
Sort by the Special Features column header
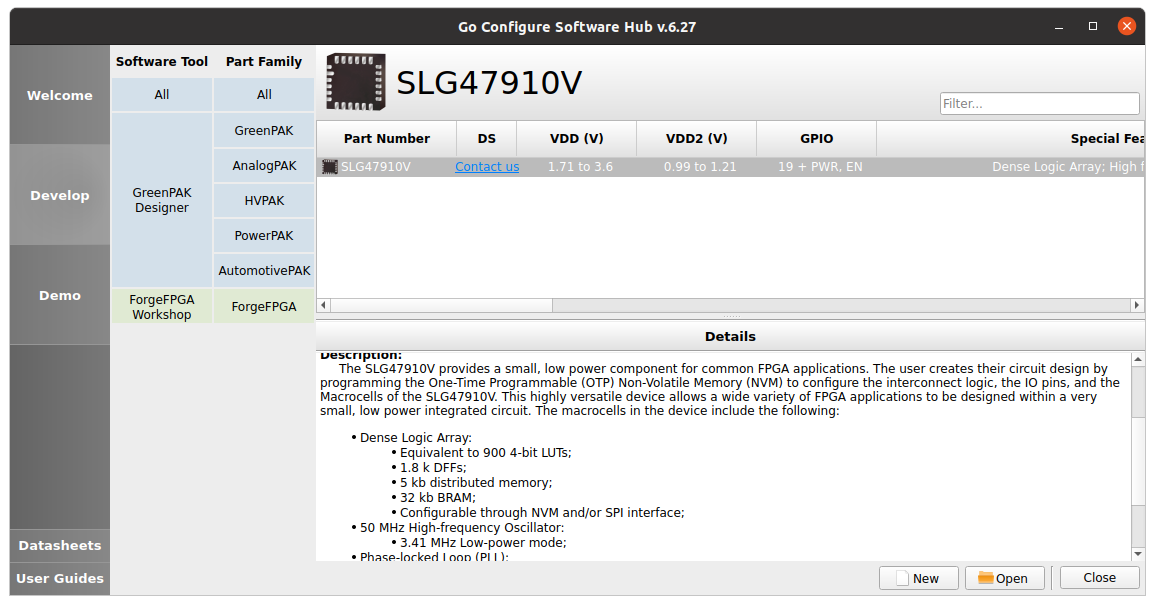point(1011,139)
